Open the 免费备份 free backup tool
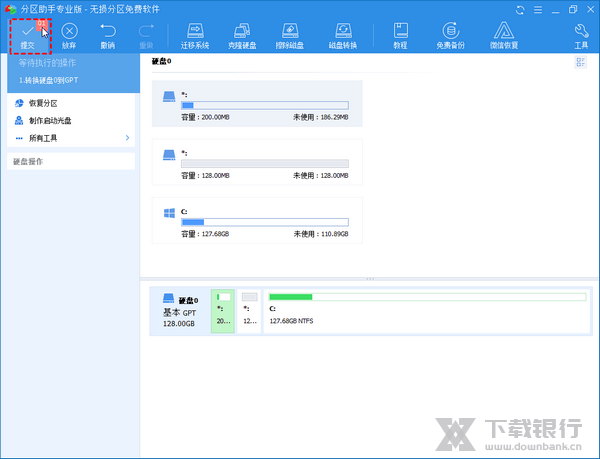The height and width of the screenshot is (459, 600). [x=451, y=37]
